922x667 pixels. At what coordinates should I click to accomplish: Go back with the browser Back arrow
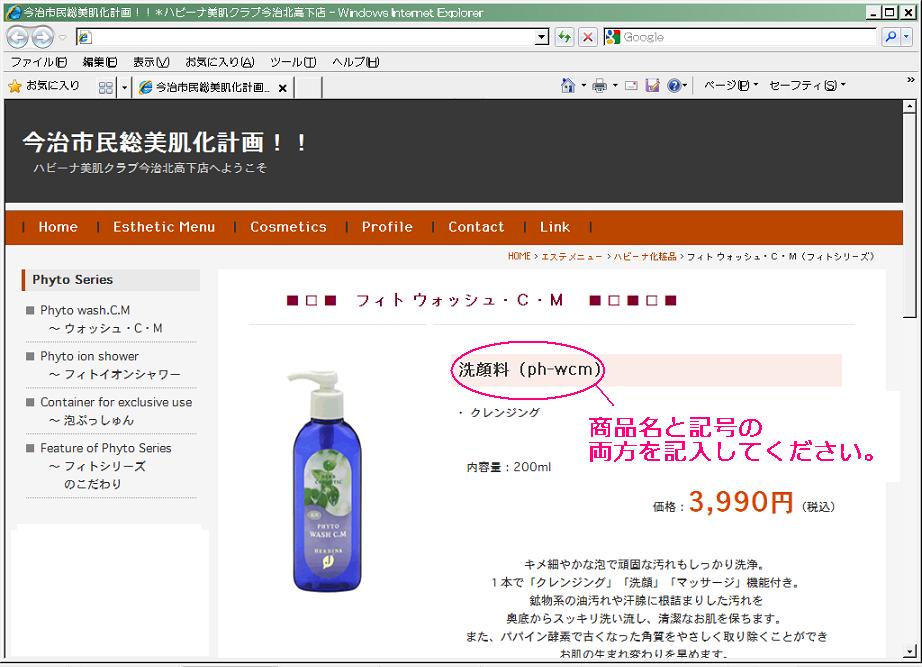coord(18,37)
